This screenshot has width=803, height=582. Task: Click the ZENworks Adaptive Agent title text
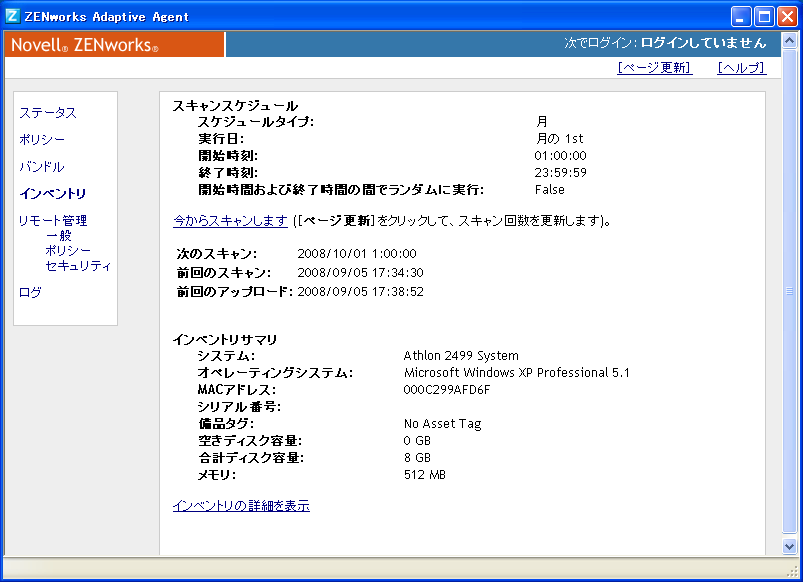pos(107,17)
